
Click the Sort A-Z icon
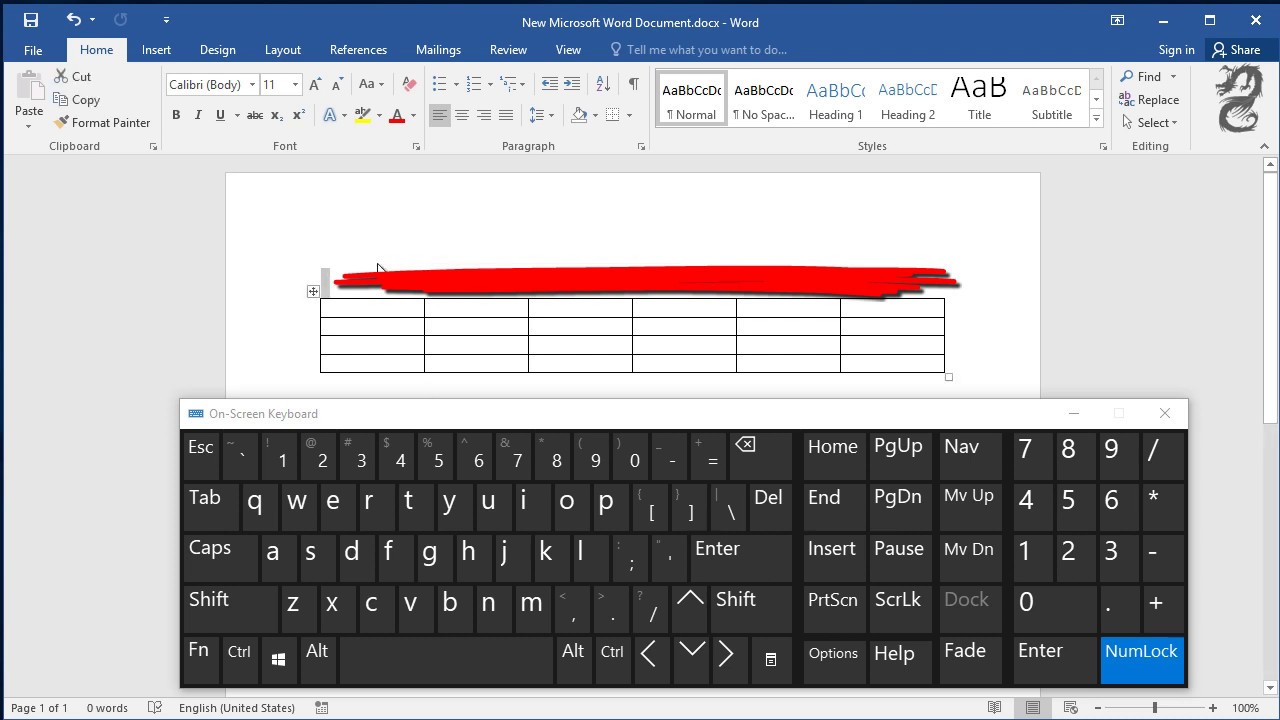point(603,84)
